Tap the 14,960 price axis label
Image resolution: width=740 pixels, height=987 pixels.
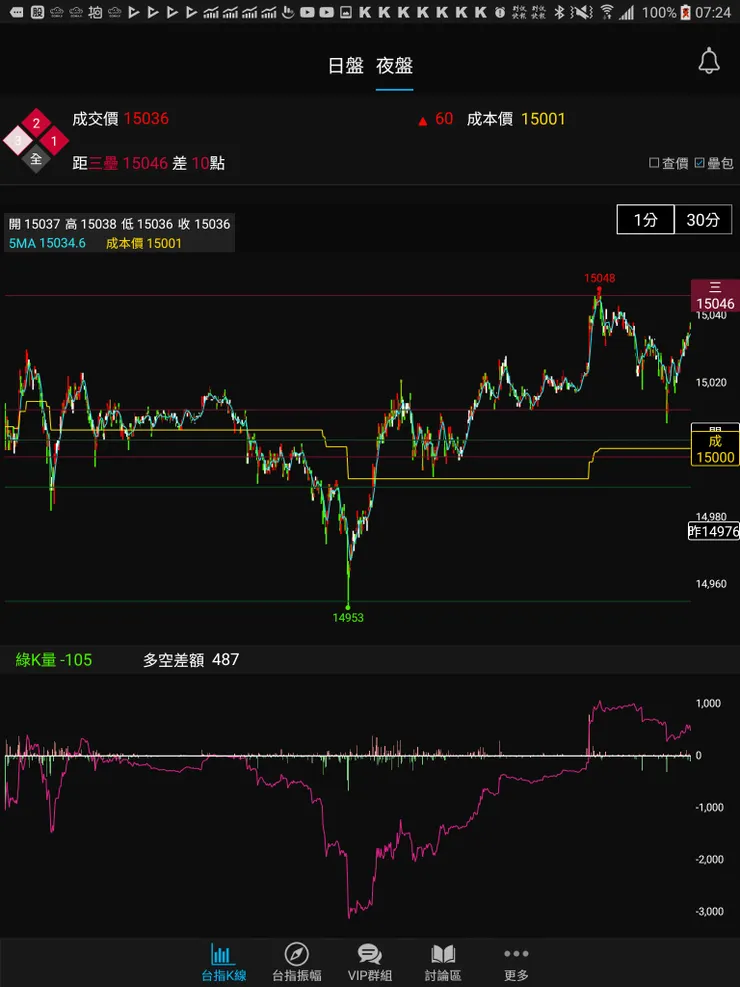(710, 584)
